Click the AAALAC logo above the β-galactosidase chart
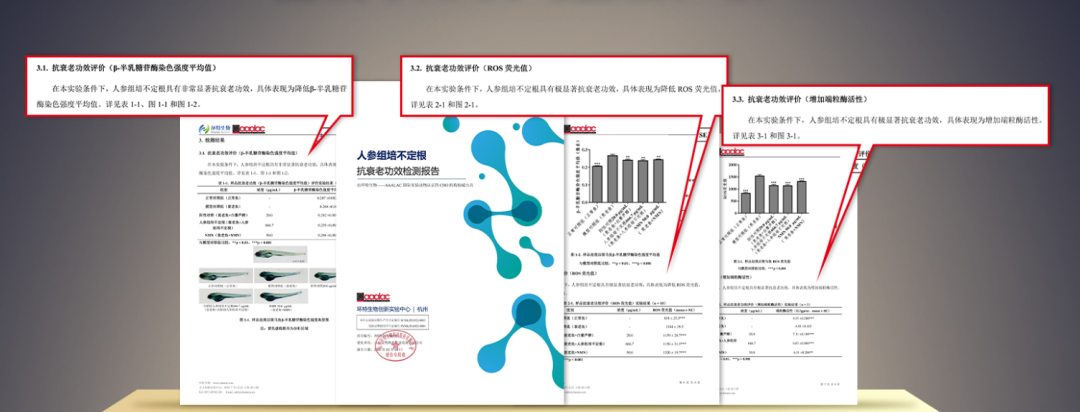The width and height of the screenshot is (1080, 412). (581, 128)
